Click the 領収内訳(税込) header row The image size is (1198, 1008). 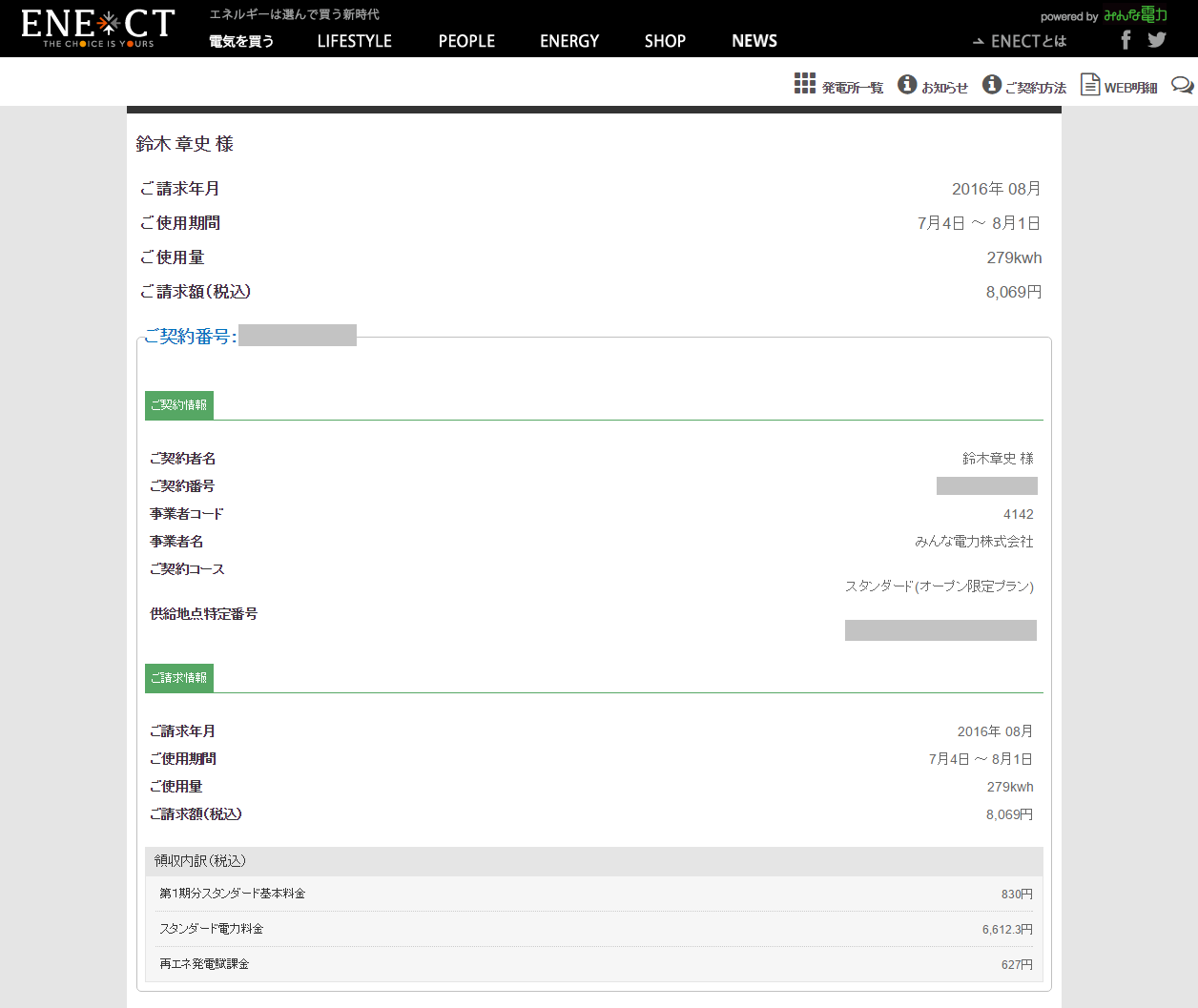594,861
